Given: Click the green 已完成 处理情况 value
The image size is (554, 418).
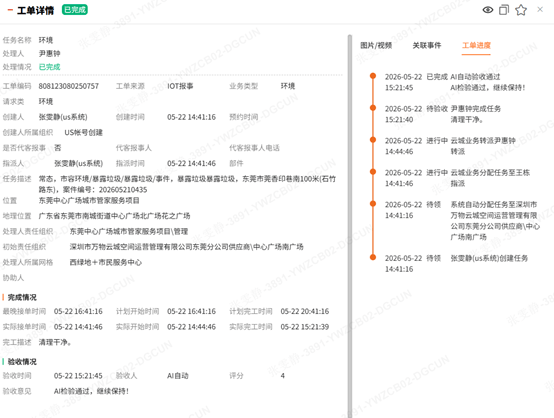Looking at the screenshot, I should point(49,67).
